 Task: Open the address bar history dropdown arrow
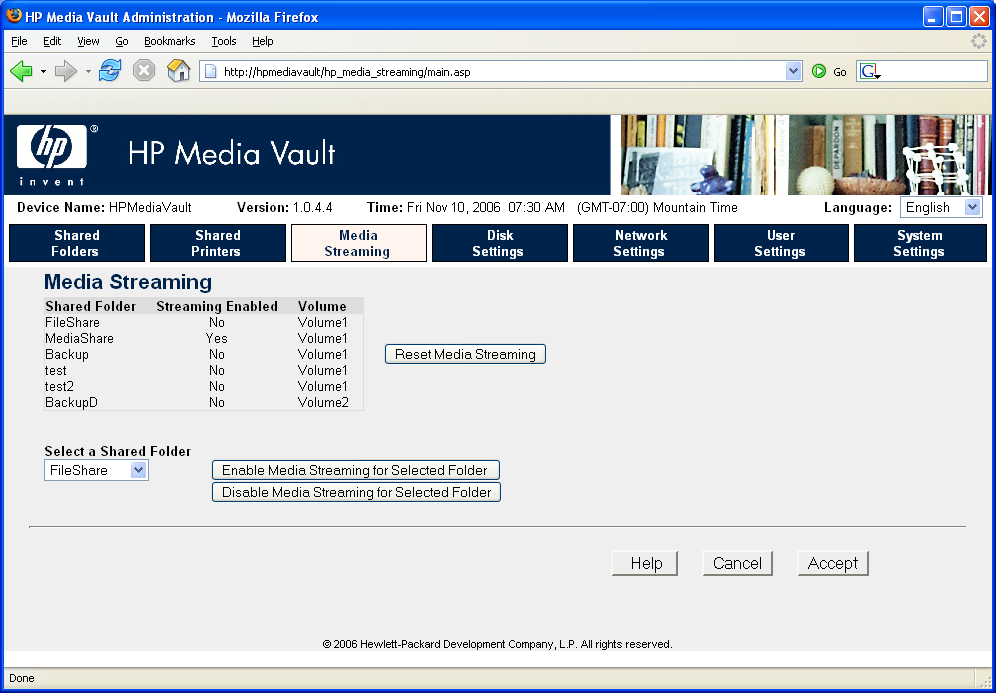794,71
